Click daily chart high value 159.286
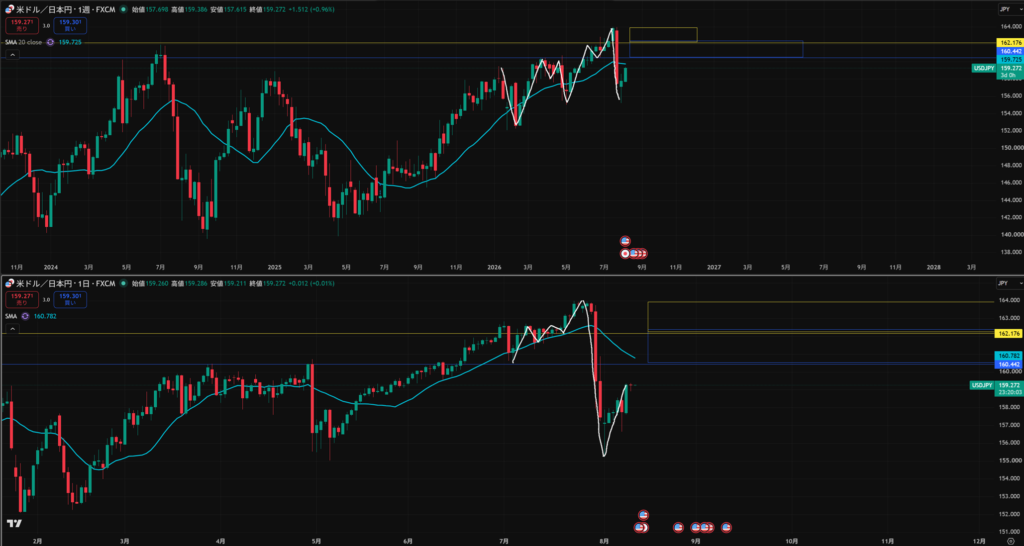 click(197, 283)
